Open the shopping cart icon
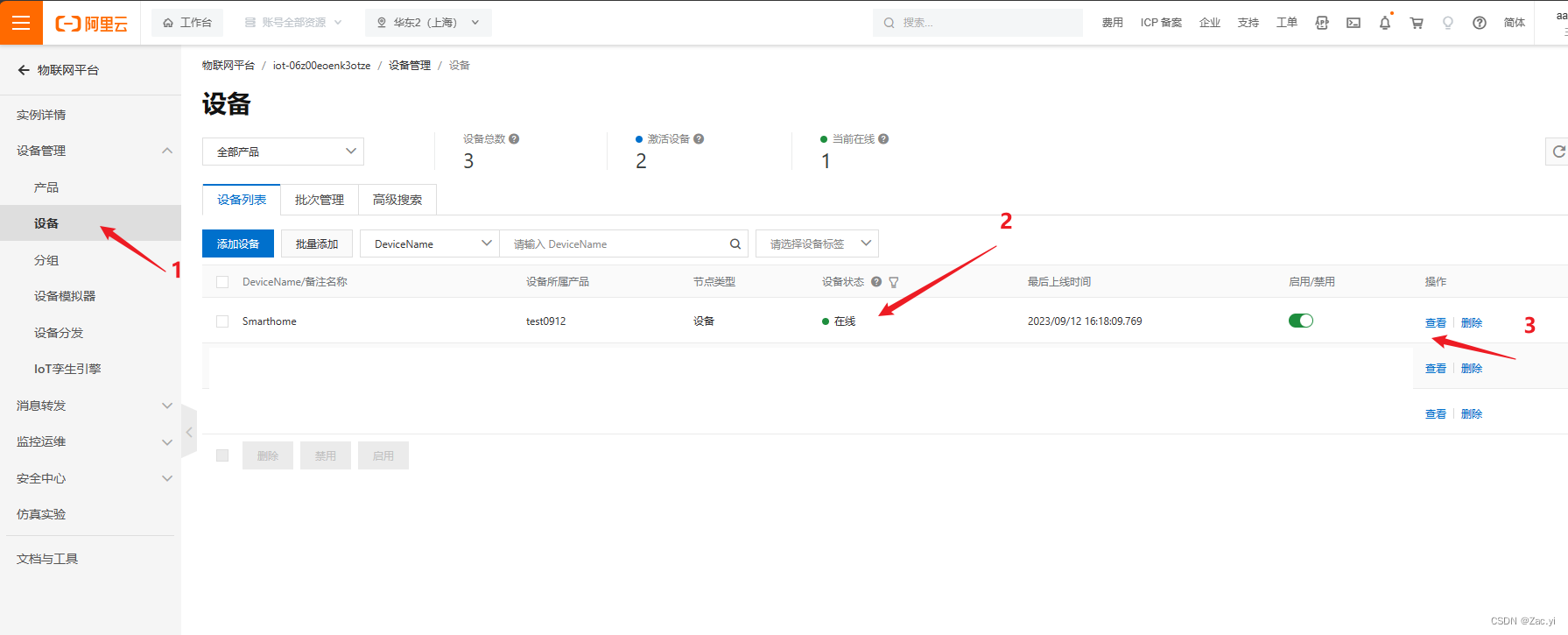Image resolution: width=1568 pixels, height=635 pixels. pos(1417,23)
